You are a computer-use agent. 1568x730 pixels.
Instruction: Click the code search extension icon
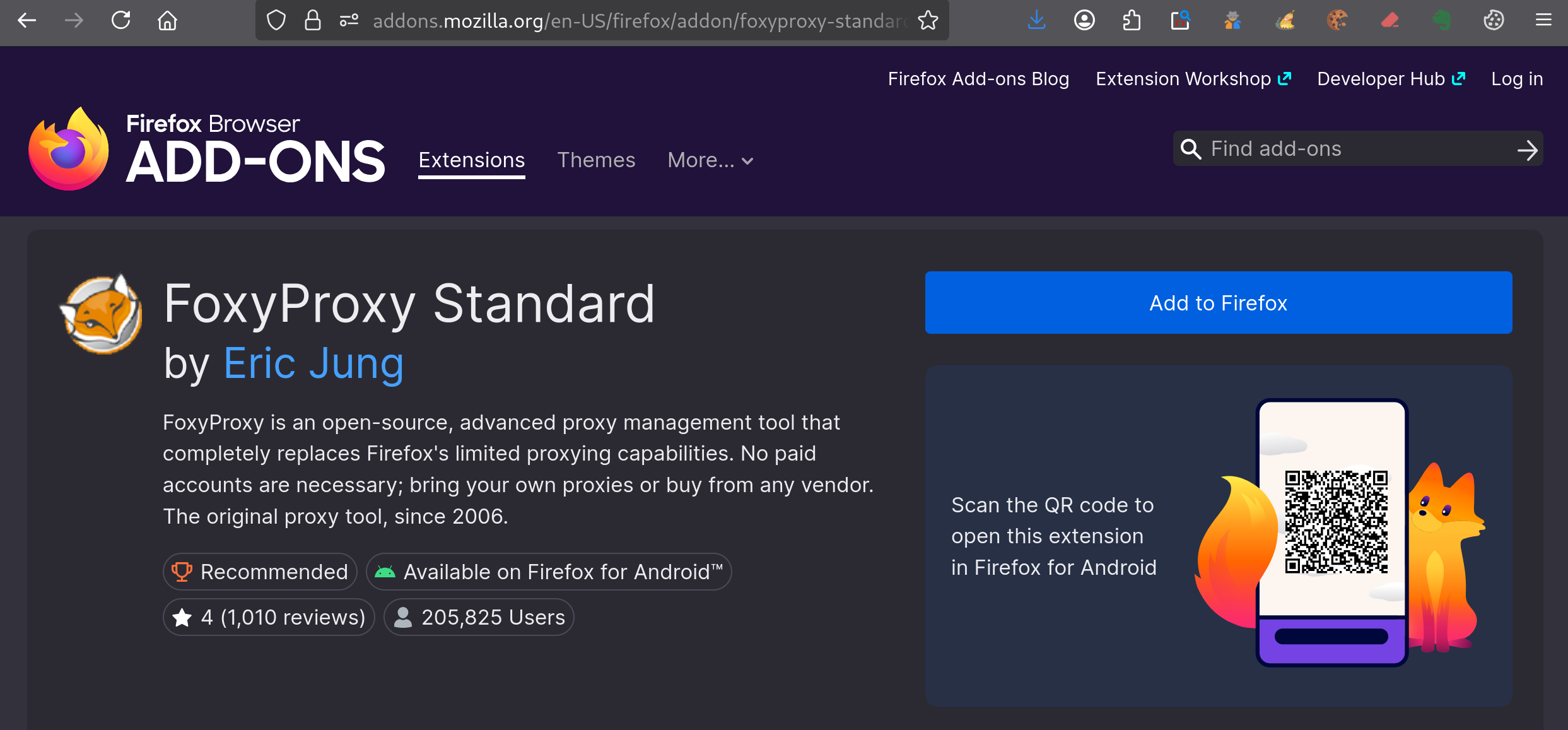(x=1180, y=21)
